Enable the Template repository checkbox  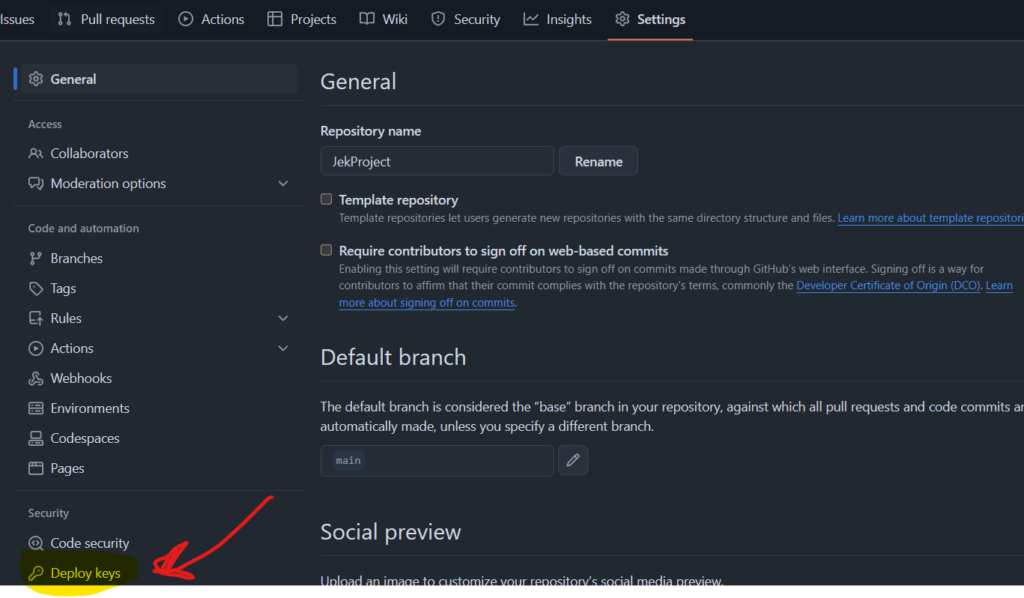[x=326, y=199]
